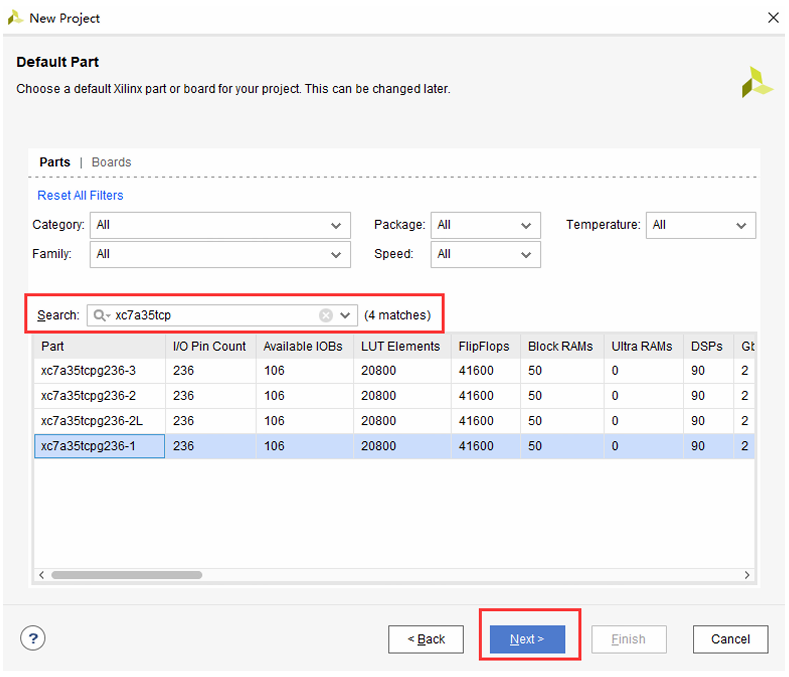Close the New Project dialog
Screen dimensions: 789x677
click(x=773, y=18)
